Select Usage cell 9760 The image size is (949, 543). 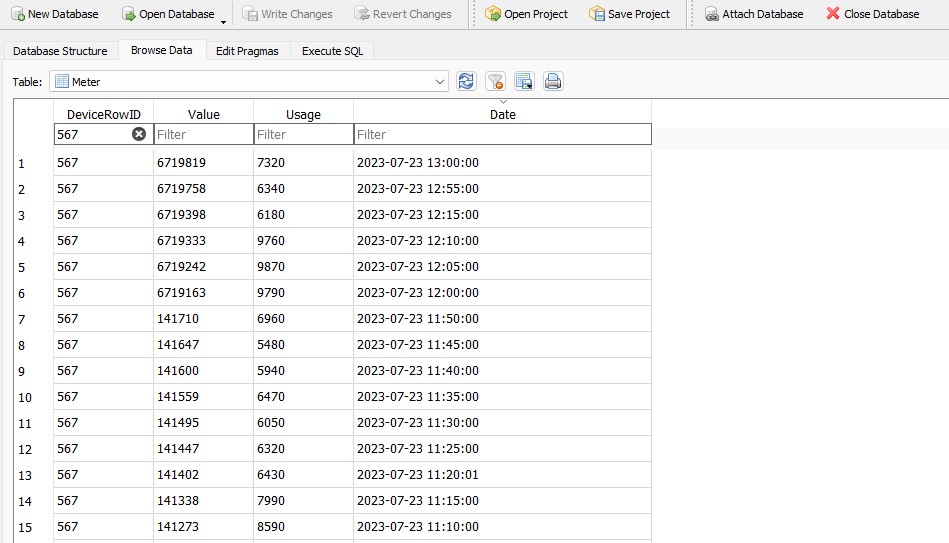click(303, 240)
